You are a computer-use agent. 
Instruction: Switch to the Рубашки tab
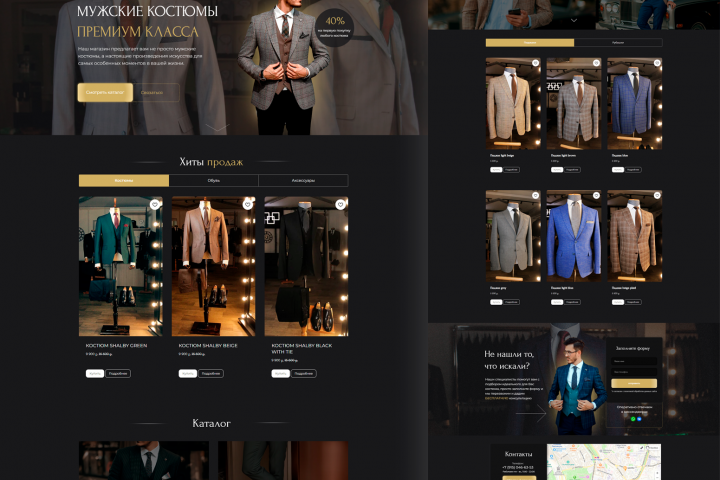coord(618,43)
